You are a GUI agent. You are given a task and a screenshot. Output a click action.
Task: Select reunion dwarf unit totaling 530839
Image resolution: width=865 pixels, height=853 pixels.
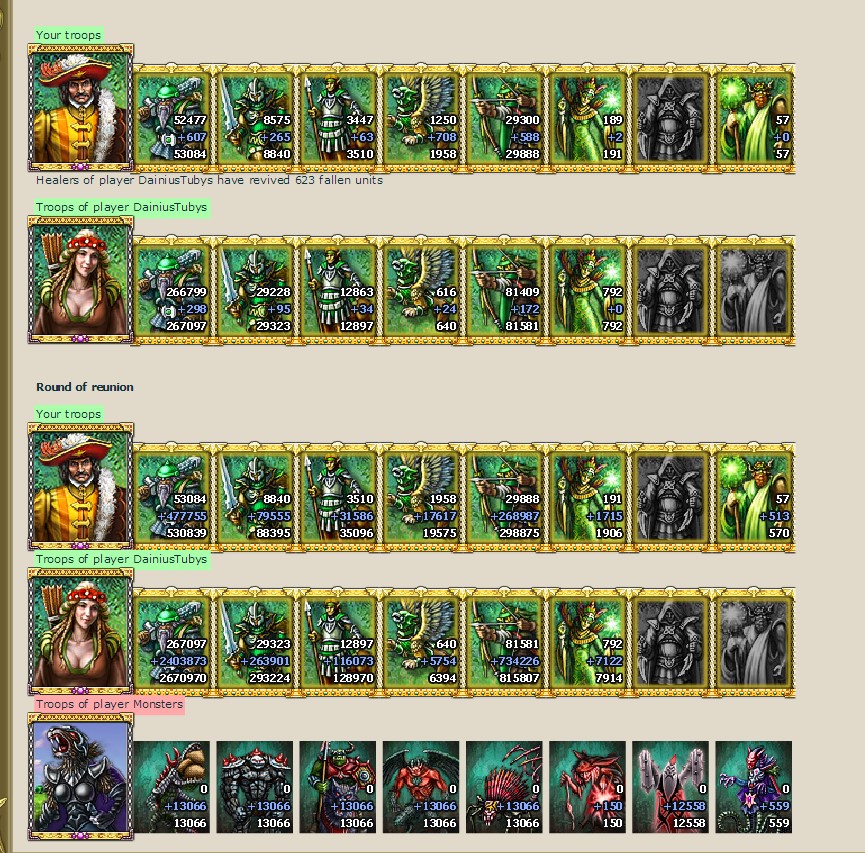click(x=172, y=498)
